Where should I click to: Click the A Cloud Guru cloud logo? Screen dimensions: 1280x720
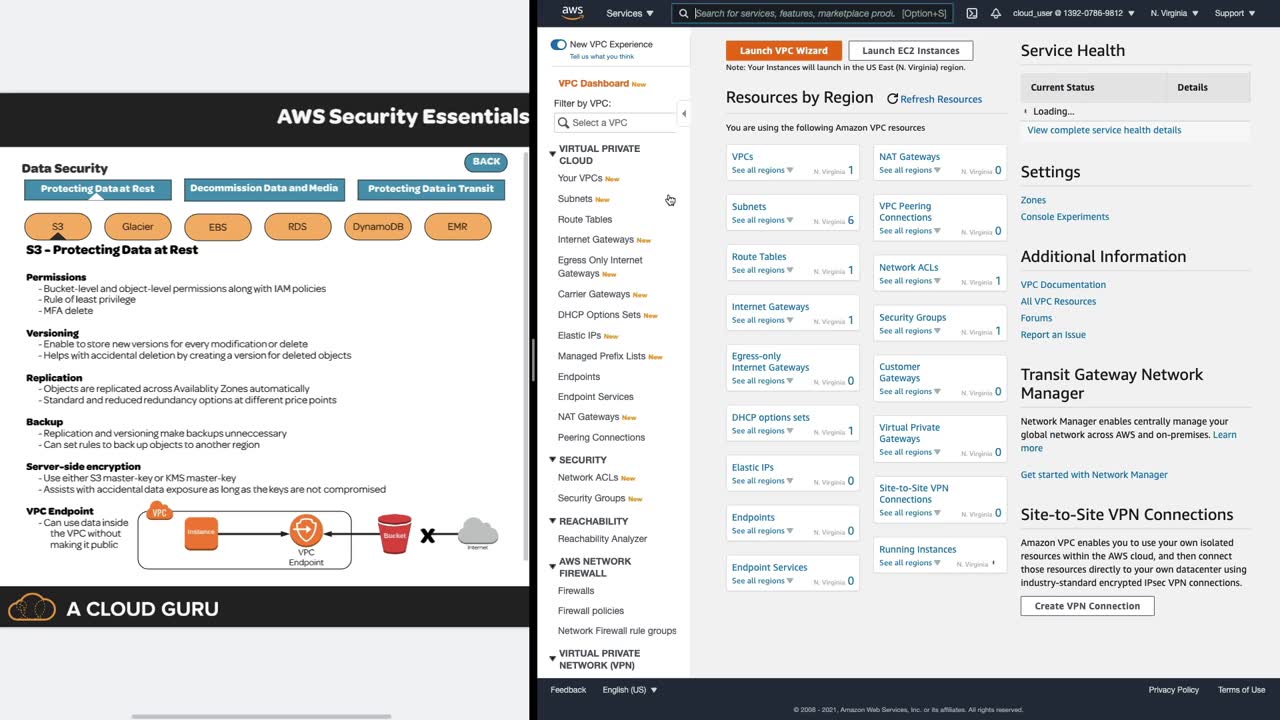32,608
